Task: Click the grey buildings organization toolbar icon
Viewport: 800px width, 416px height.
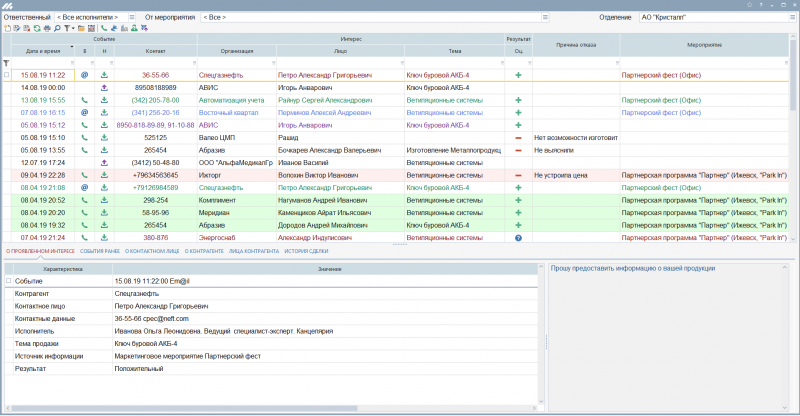Action: 124,28
